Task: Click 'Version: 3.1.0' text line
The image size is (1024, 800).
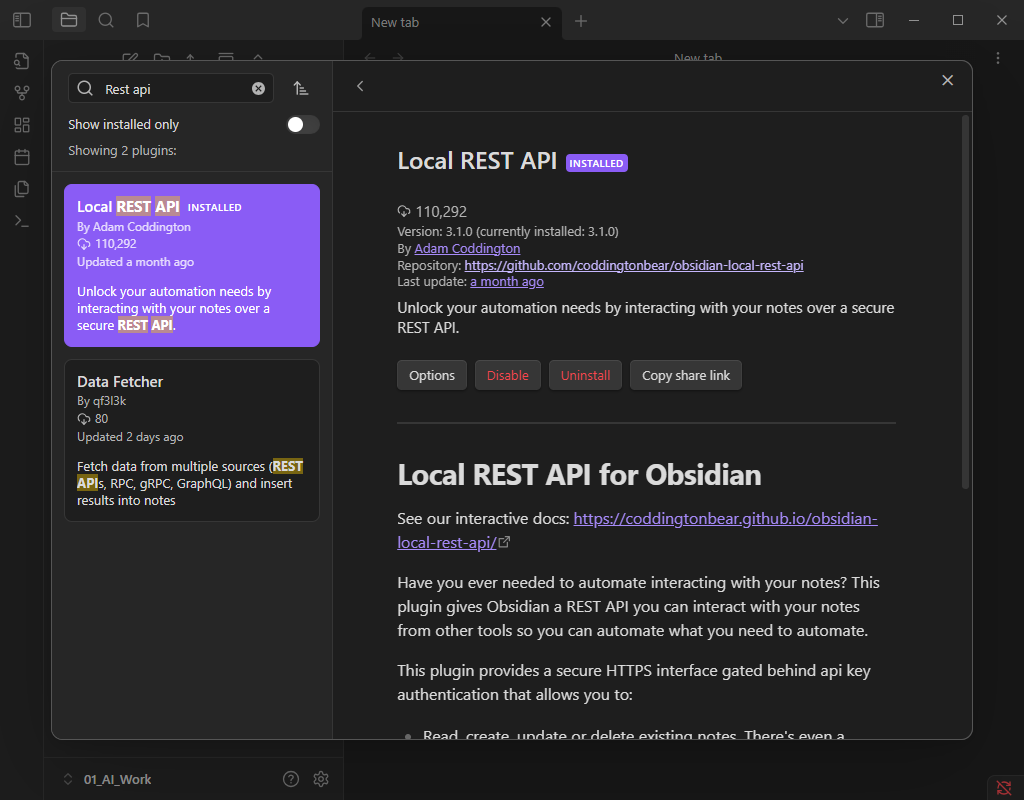Action: click(507, 231)
